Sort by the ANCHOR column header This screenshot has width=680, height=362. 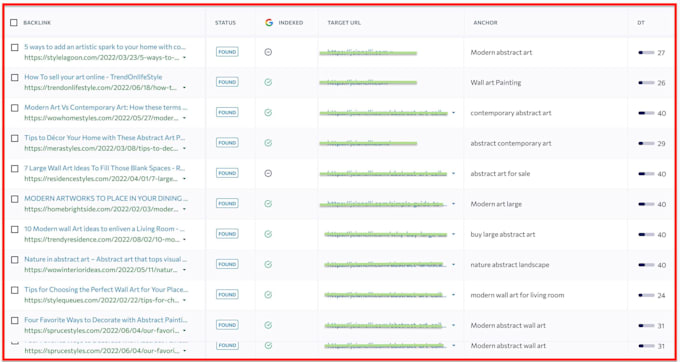(x=485, y=23)
